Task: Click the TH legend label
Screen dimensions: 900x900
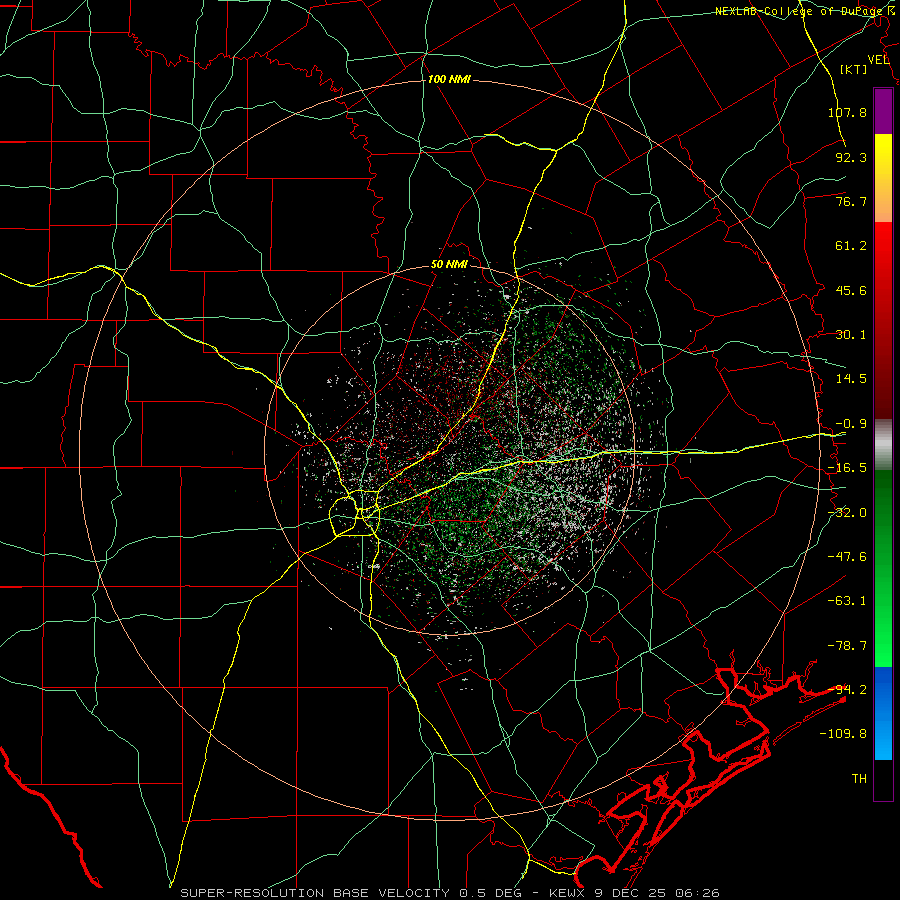Action: tap(859, 779)
